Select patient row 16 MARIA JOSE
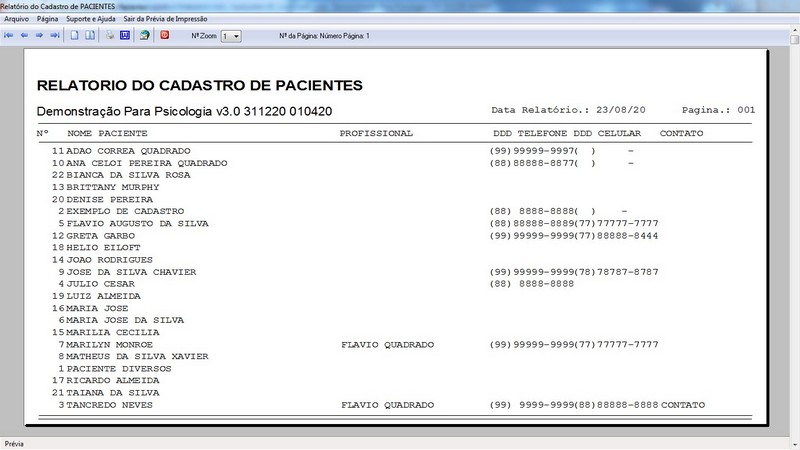Viewport: 800px width, 450px height. [90, 308]
